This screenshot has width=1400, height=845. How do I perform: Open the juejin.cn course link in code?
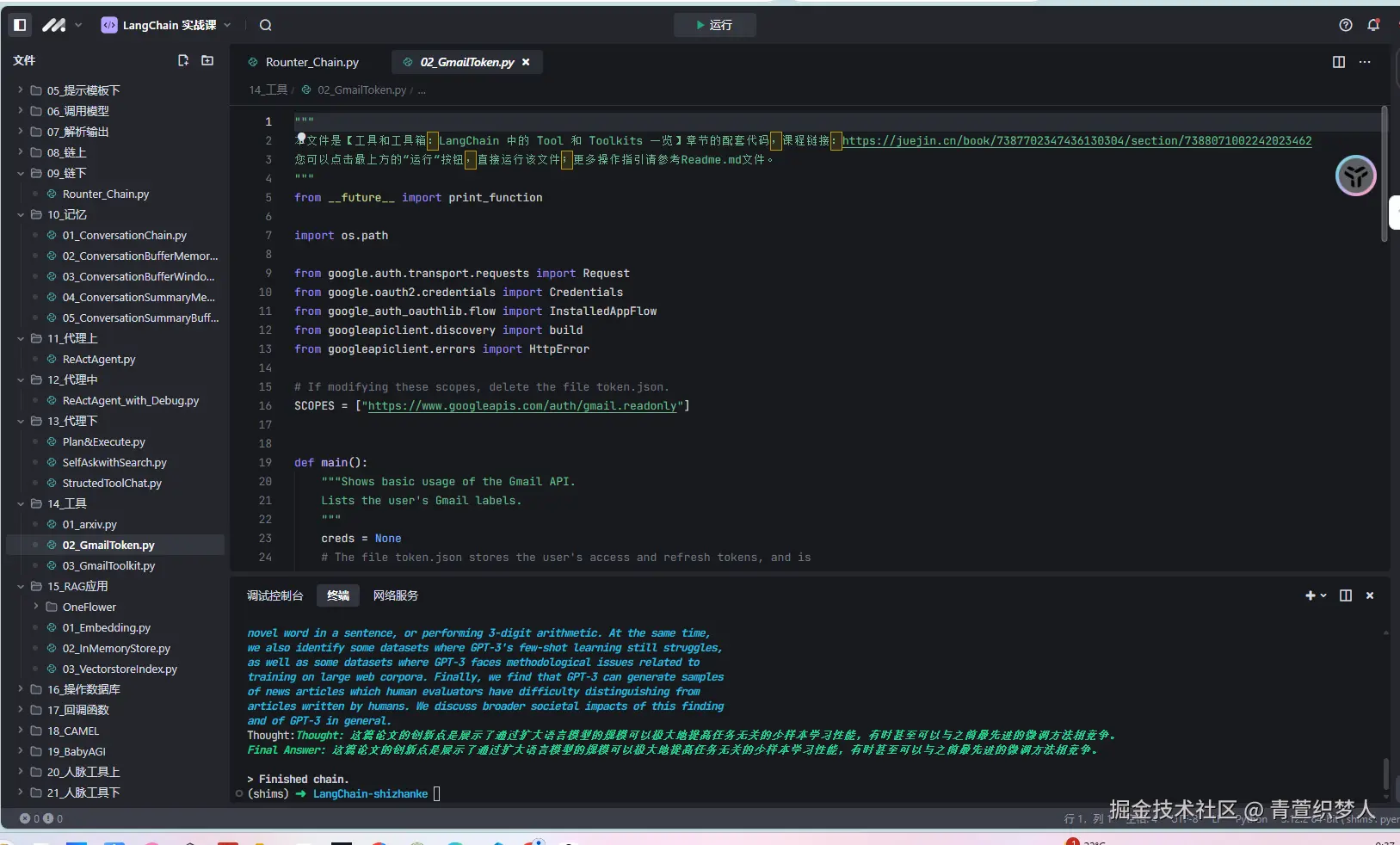click(x=1076, y=140)
